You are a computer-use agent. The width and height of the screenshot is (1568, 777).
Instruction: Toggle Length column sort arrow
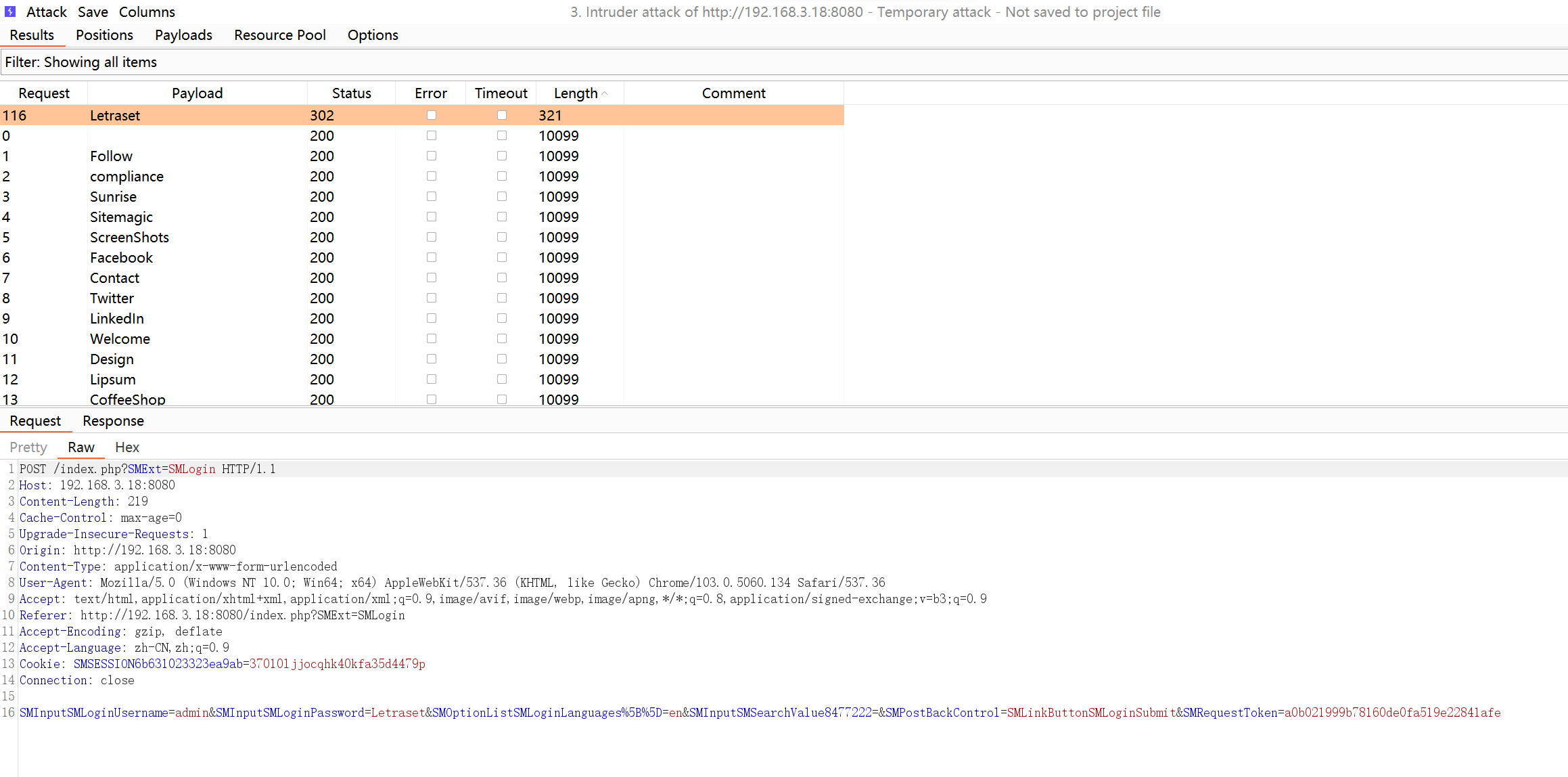click(x=604, y=94)
